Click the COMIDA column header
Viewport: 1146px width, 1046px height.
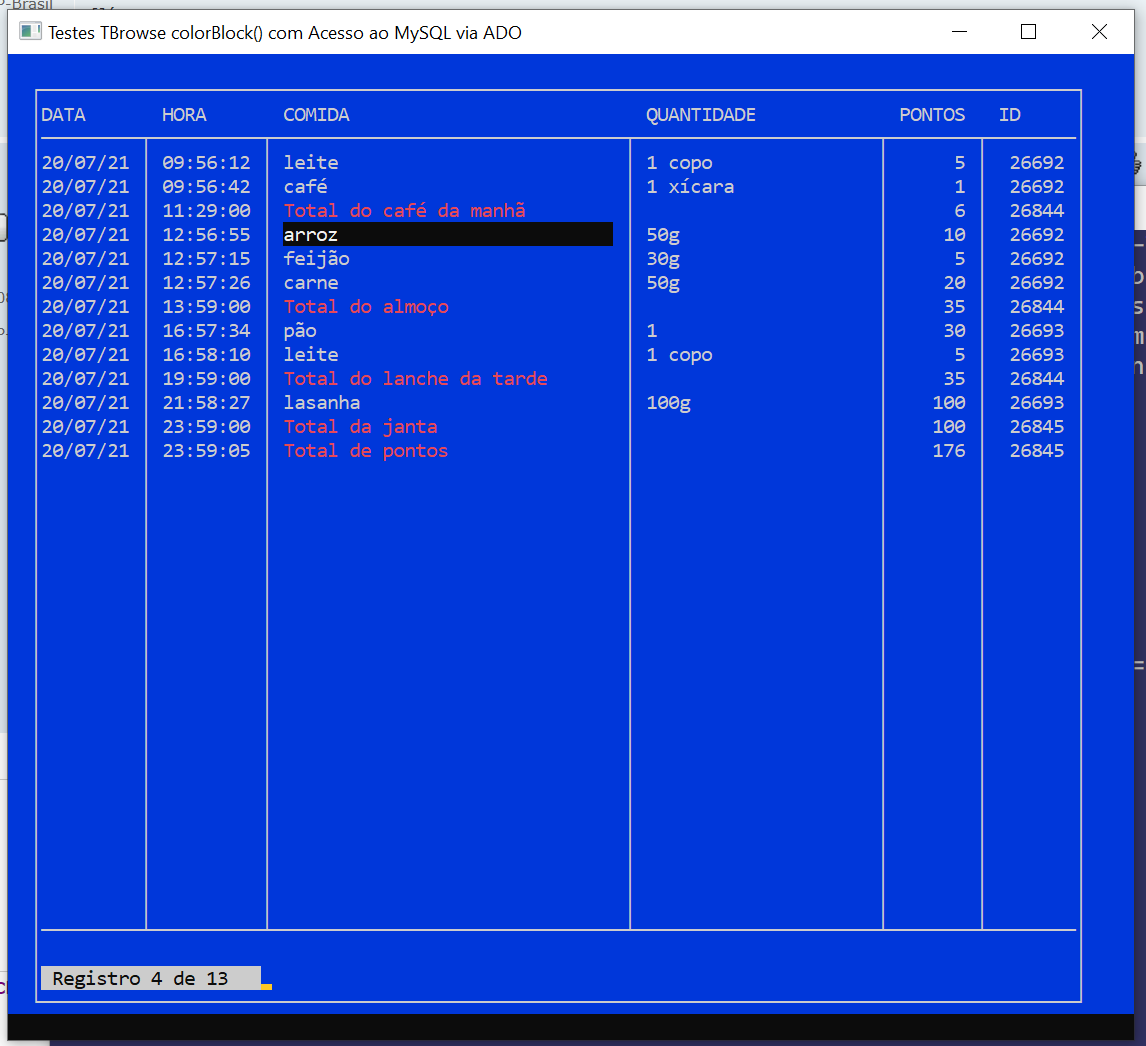(x=316, y=115)
